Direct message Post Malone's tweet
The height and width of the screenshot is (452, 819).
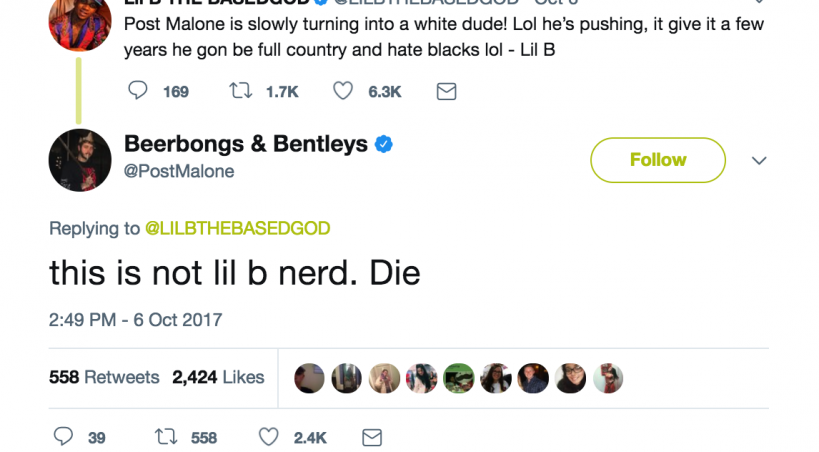click(x=372, y=437)
